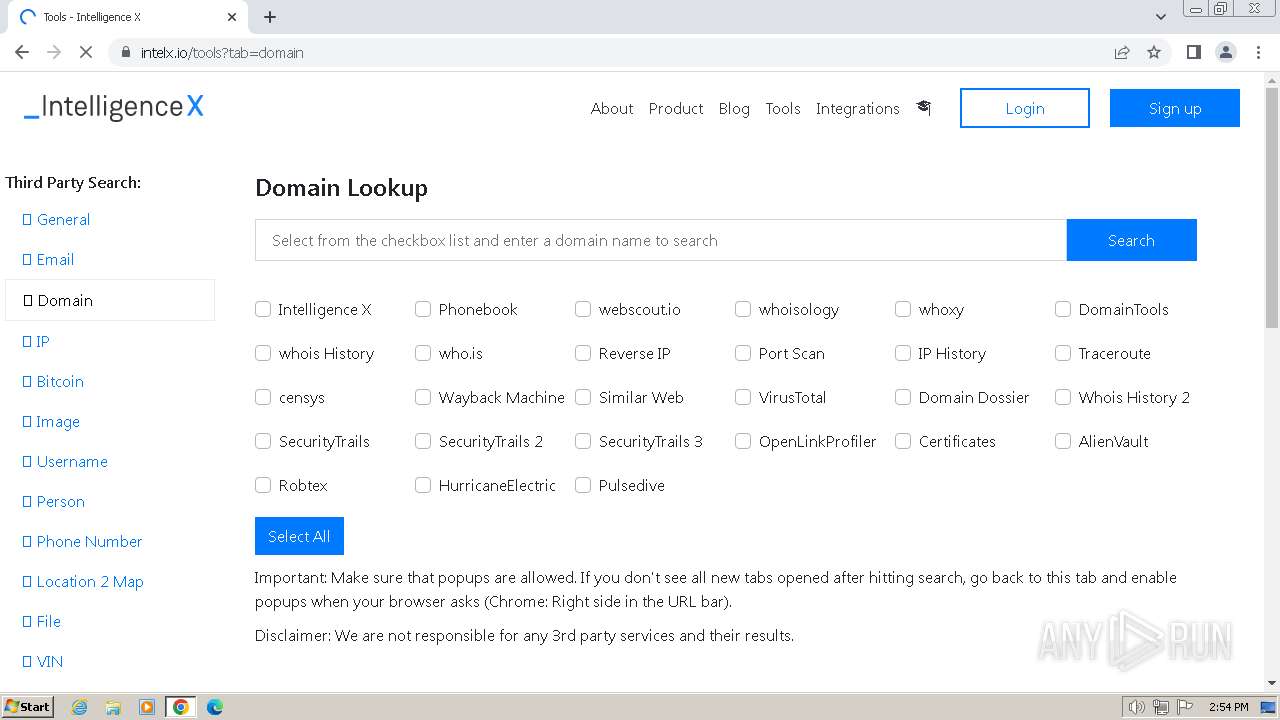
Task: Tick the SecurityTrails 3 checkbox
Action: (x=583, y=441)
